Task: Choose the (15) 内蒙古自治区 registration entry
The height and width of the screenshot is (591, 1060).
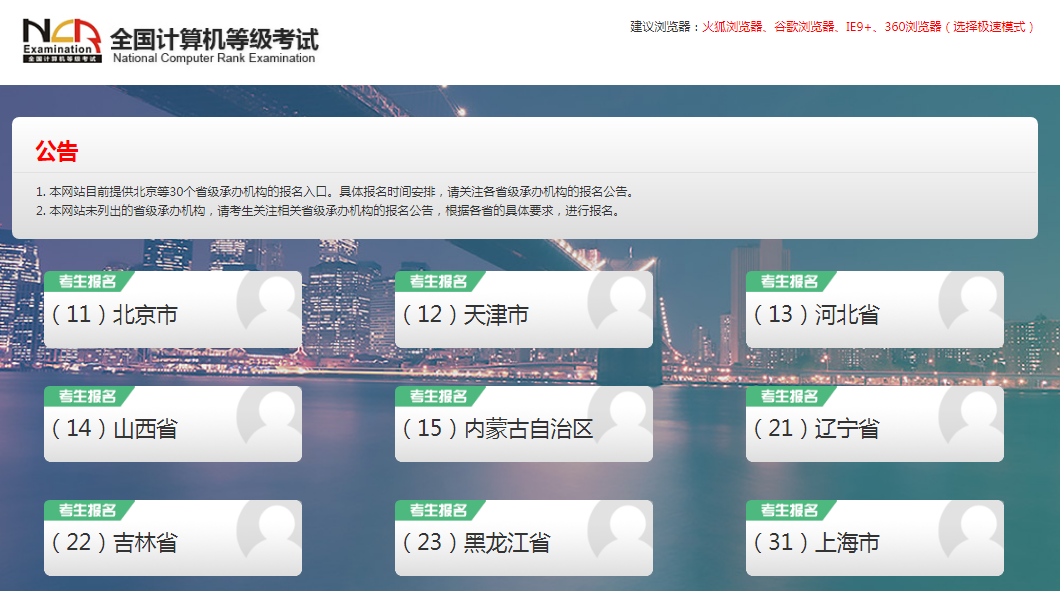Action: [x=498, y=429]
